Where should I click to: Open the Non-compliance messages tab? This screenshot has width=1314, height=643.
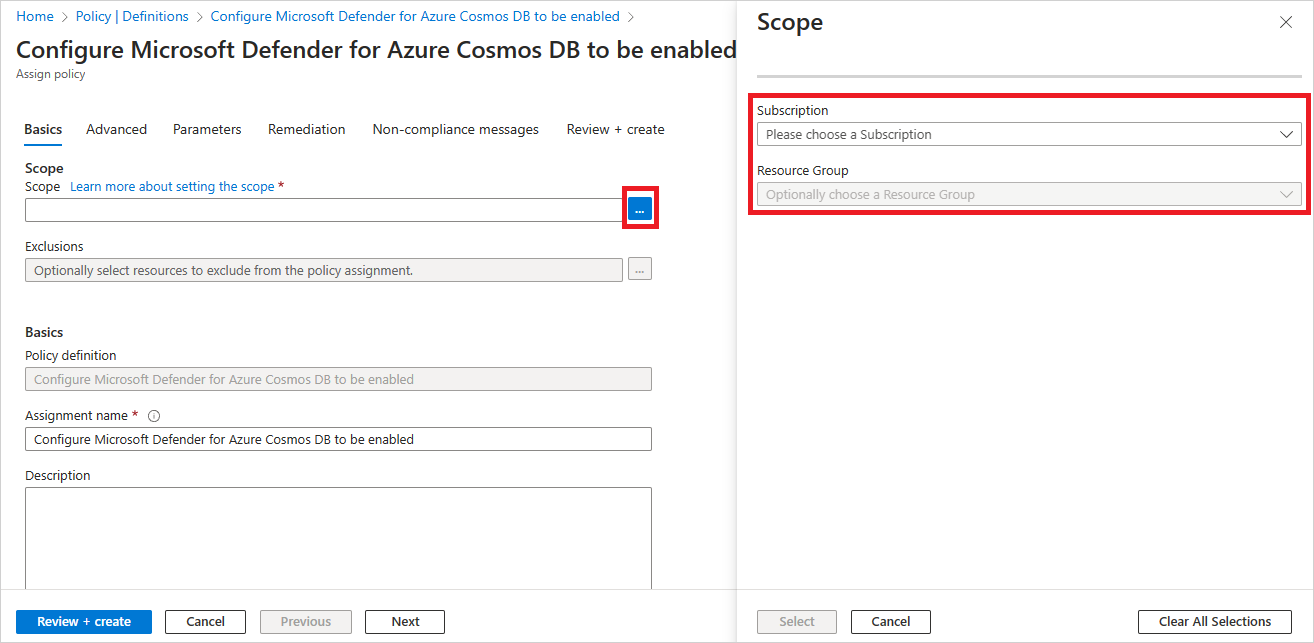(455, 129)
